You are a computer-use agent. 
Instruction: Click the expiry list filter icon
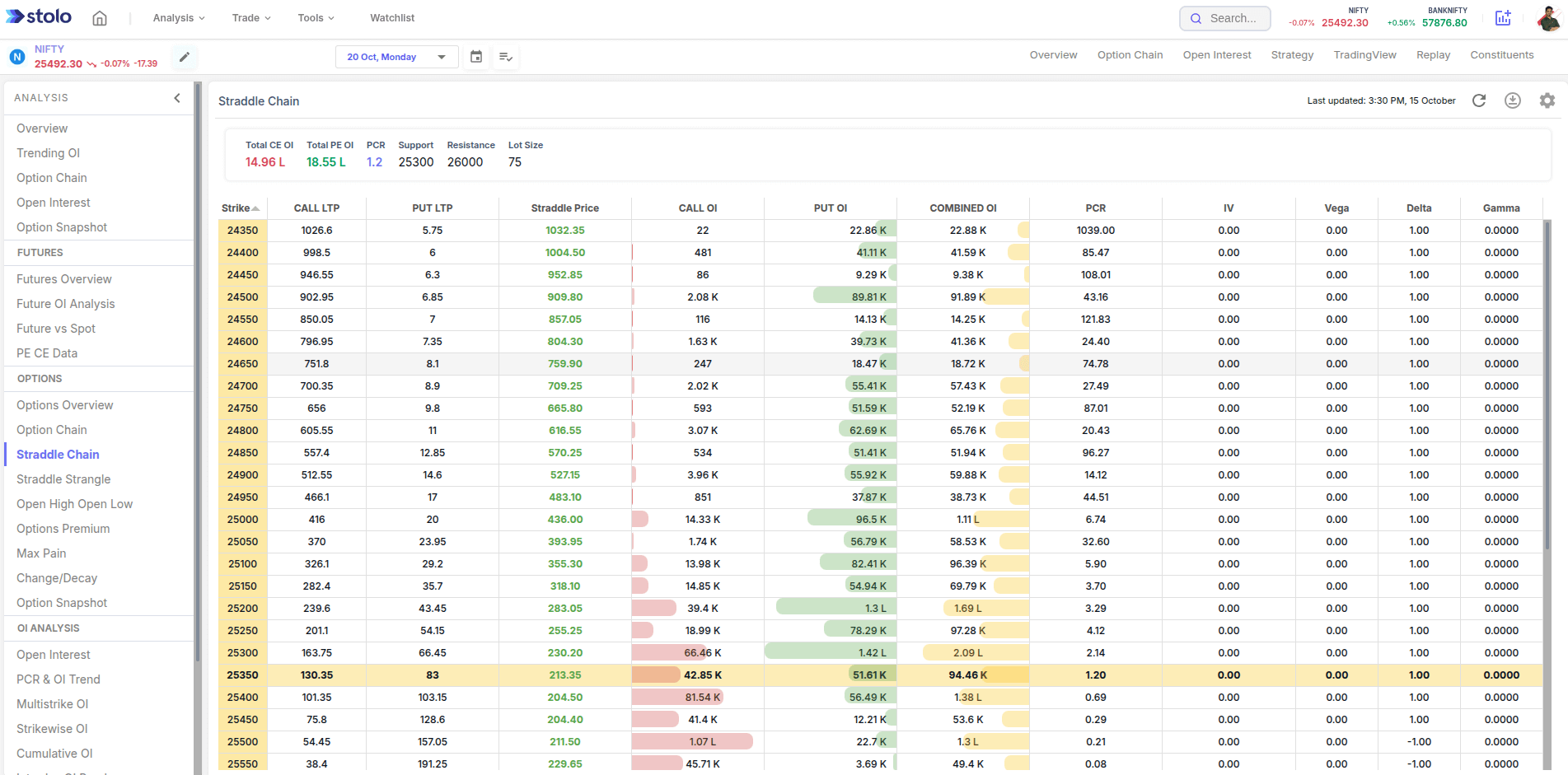point(506,57)
